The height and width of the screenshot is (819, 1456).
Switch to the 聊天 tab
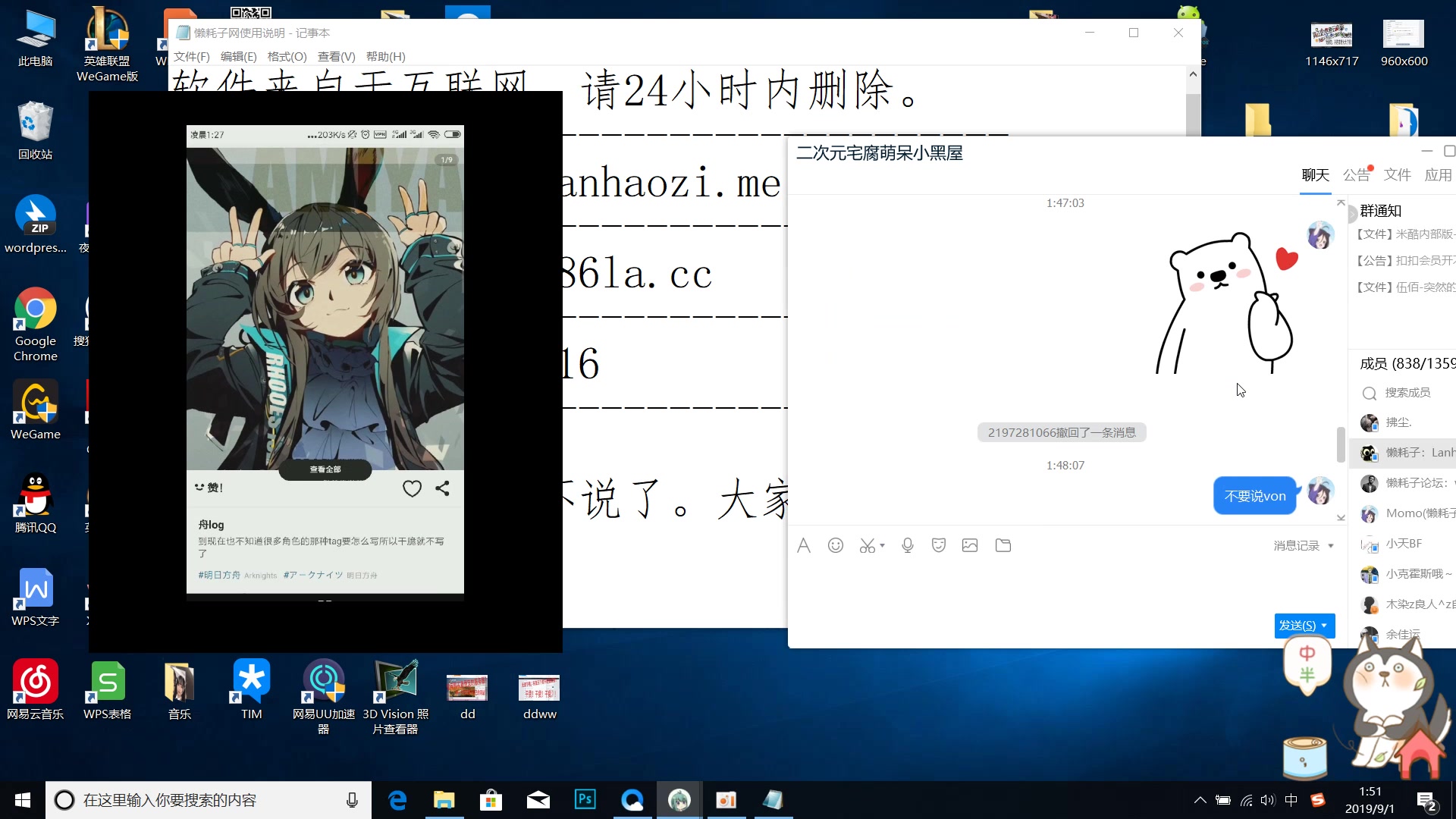[1316, 175]
